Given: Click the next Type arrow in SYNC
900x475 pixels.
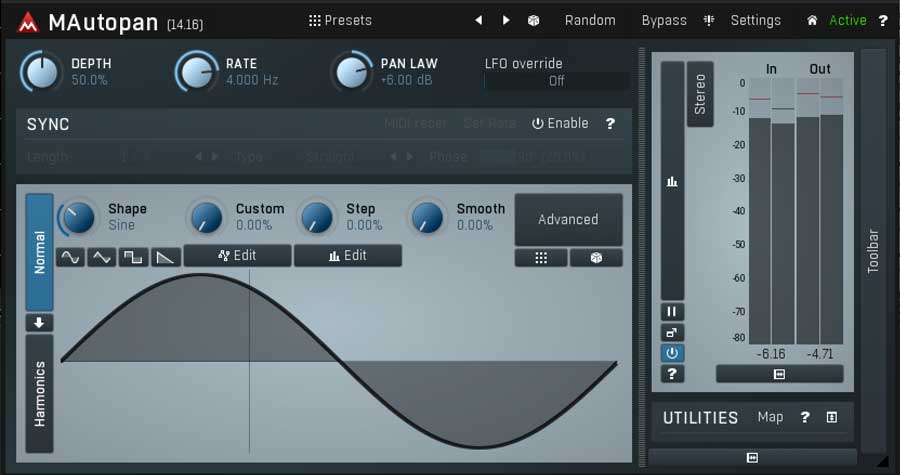Looking at the screenshot, I should click(x=410, y=157).
